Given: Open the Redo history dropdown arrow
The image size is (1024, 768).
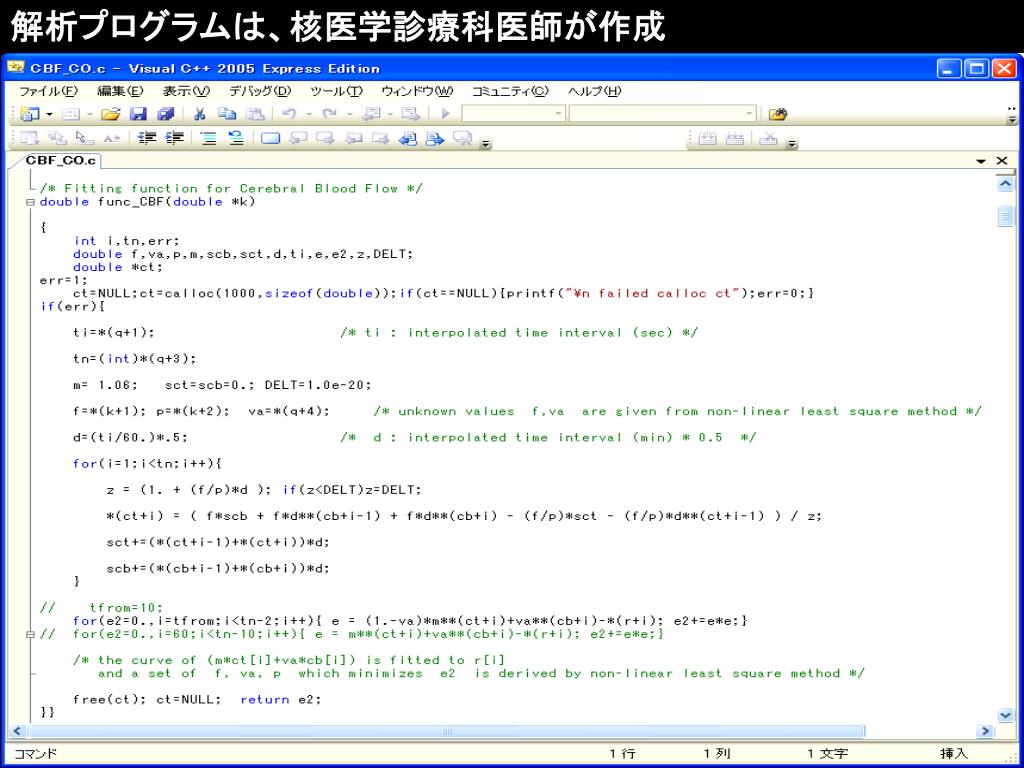Looking at the screenshot, I should (350, 114).
